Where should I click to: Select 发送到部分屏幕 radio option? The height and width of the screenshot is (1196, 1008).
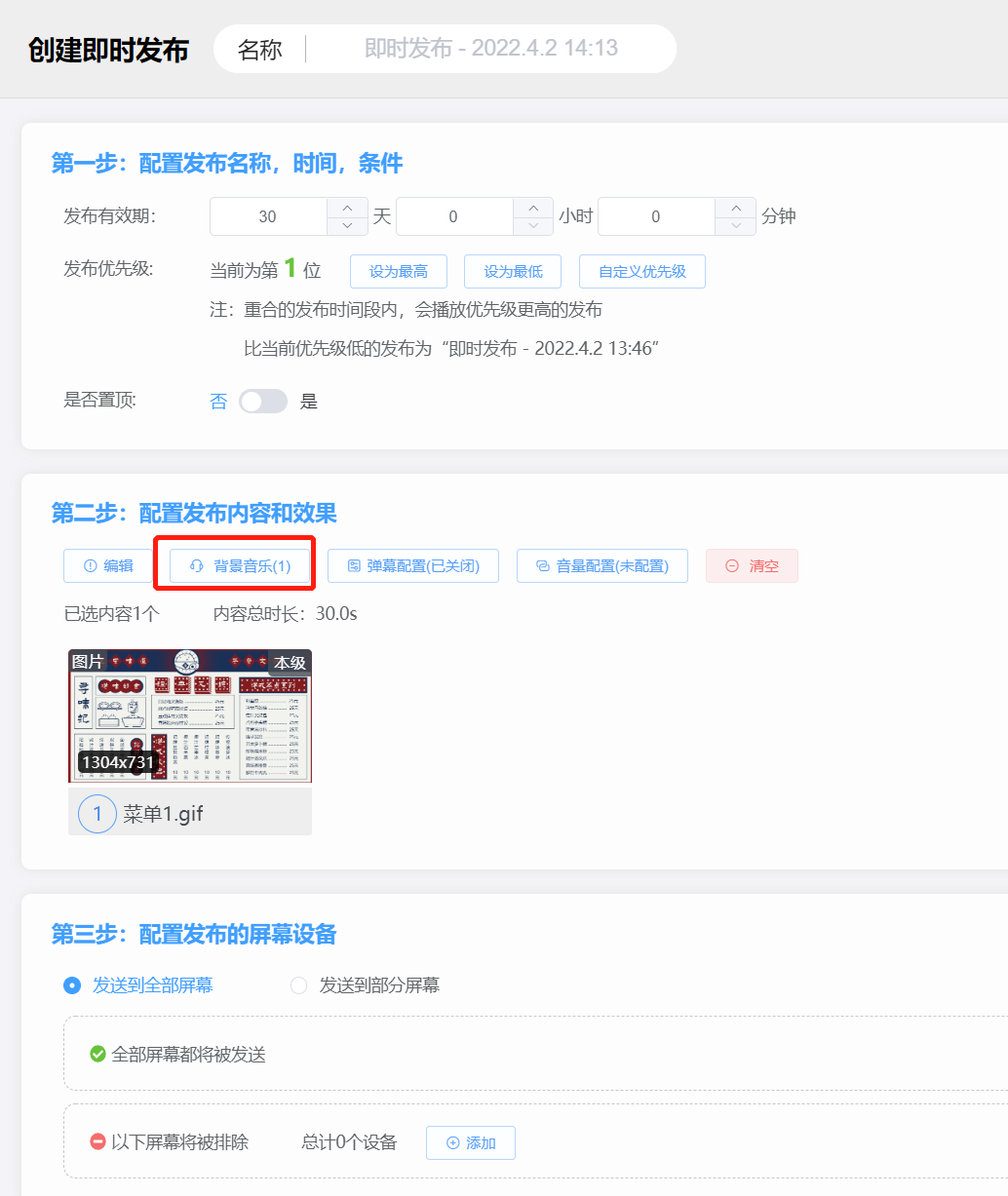point(366,985)
